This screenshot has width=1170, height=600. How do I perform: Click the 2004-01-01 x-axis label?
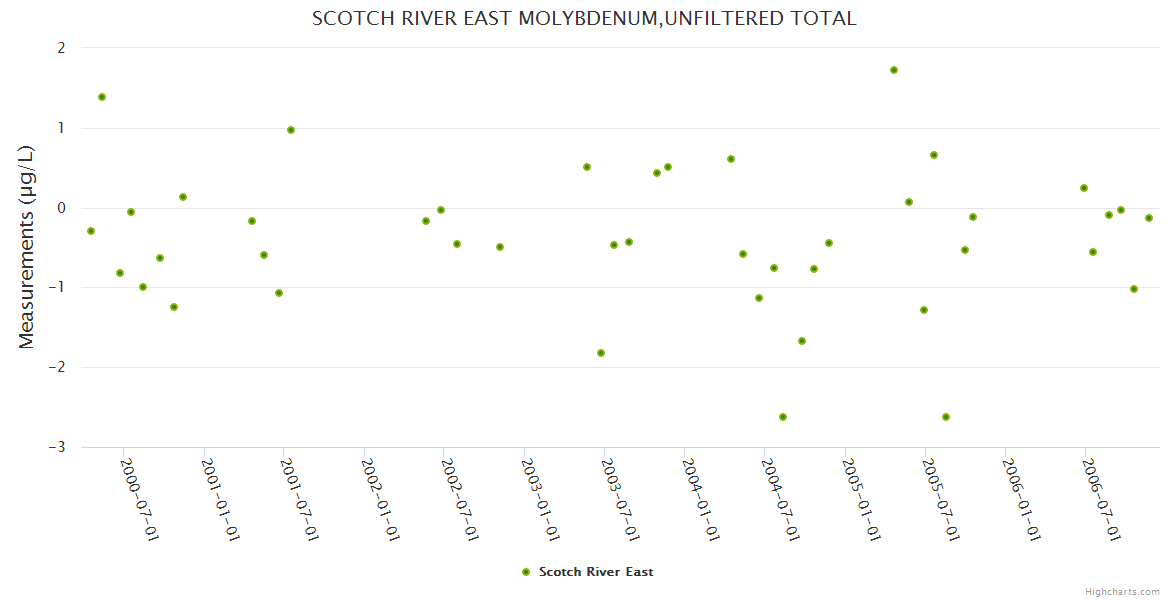[x=701, y=499]
